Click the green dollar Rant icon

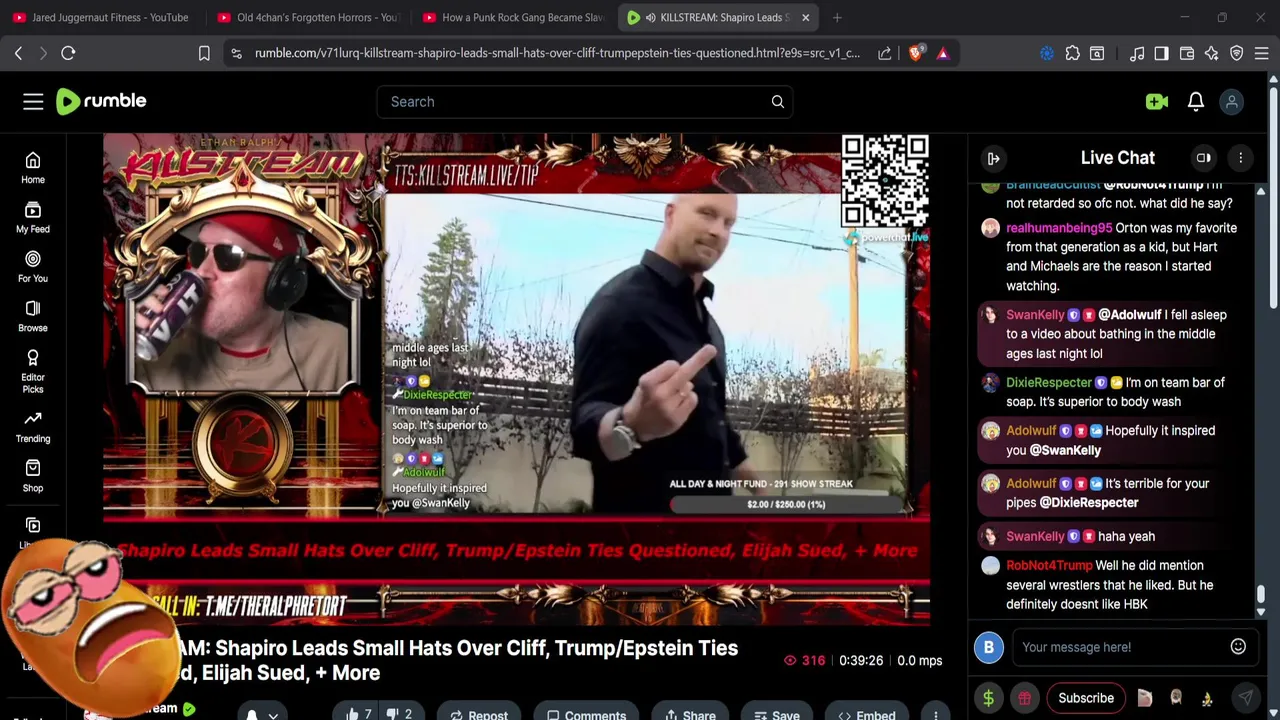tap(989, 698)
